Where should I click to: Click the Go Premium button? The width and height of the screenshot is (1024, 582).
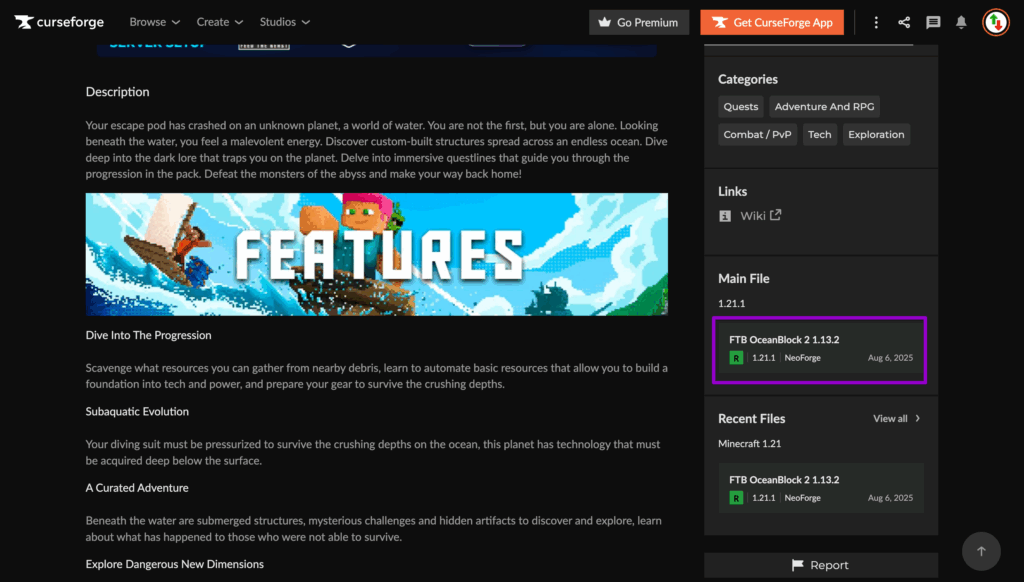(x=638, y=21)
